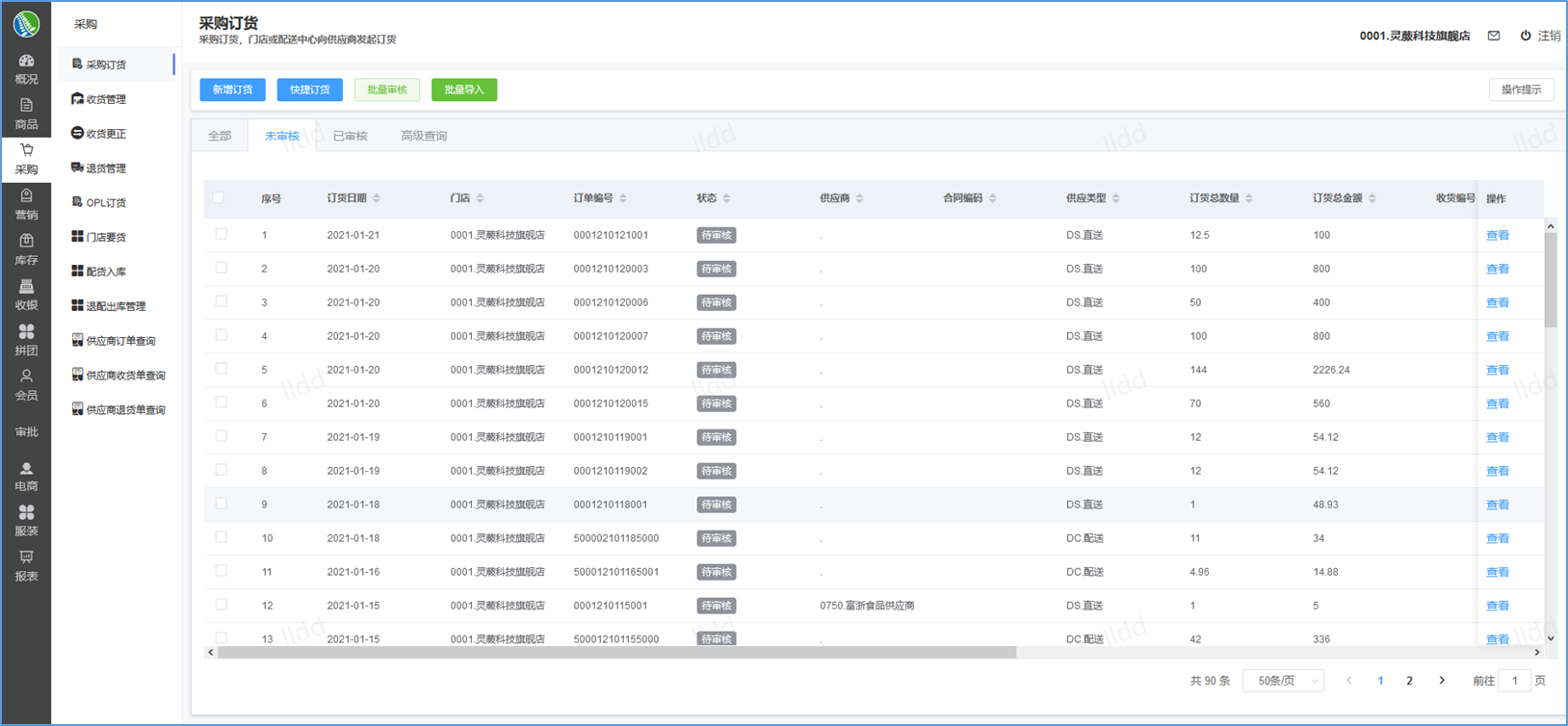This screenshot has width=1568, height=726.
Task: Sort by 订货日期 column arrows
Action: point(377,198)
